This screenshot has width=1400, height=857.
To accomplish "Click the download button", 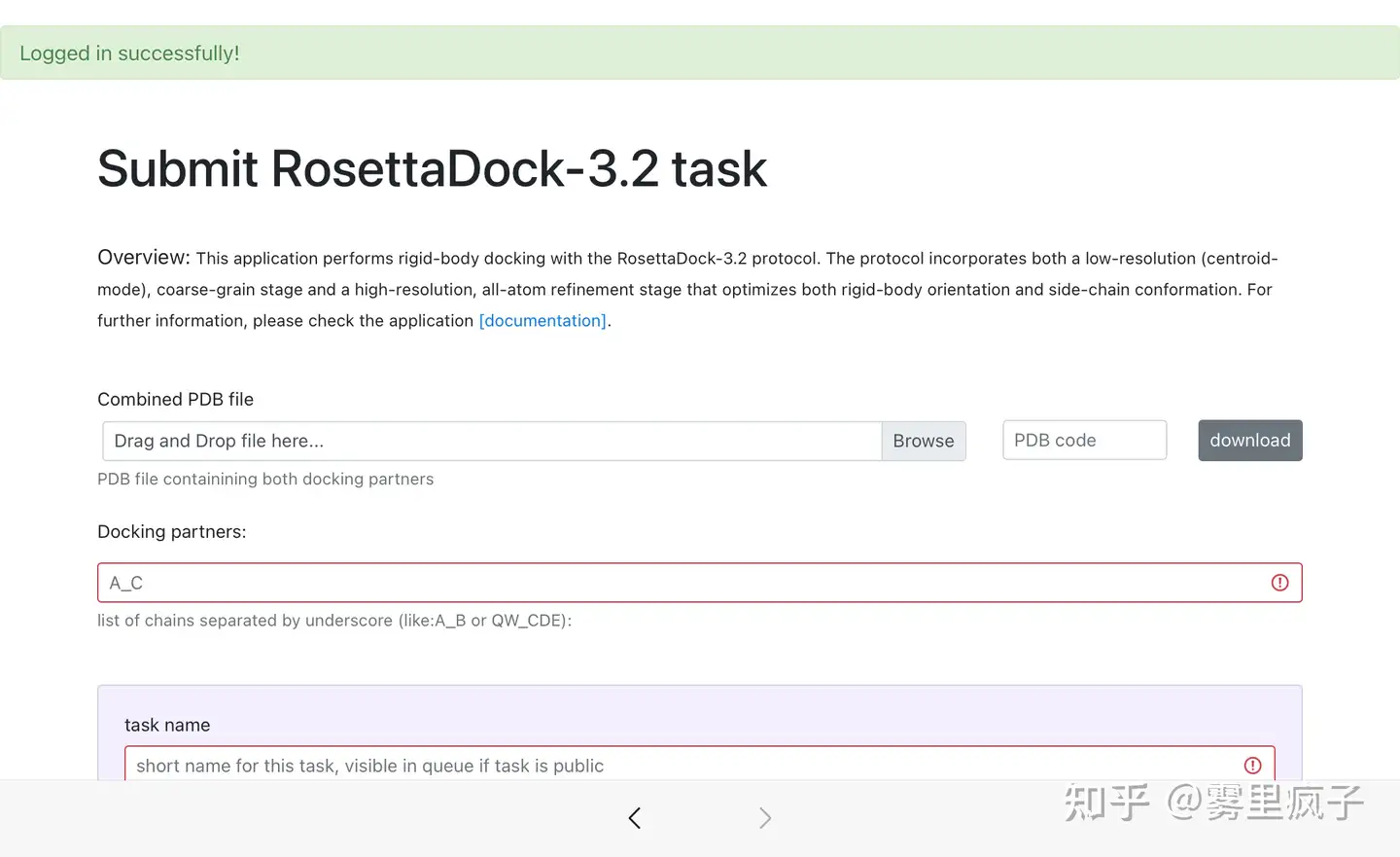I will click(x=1250, y=441).
